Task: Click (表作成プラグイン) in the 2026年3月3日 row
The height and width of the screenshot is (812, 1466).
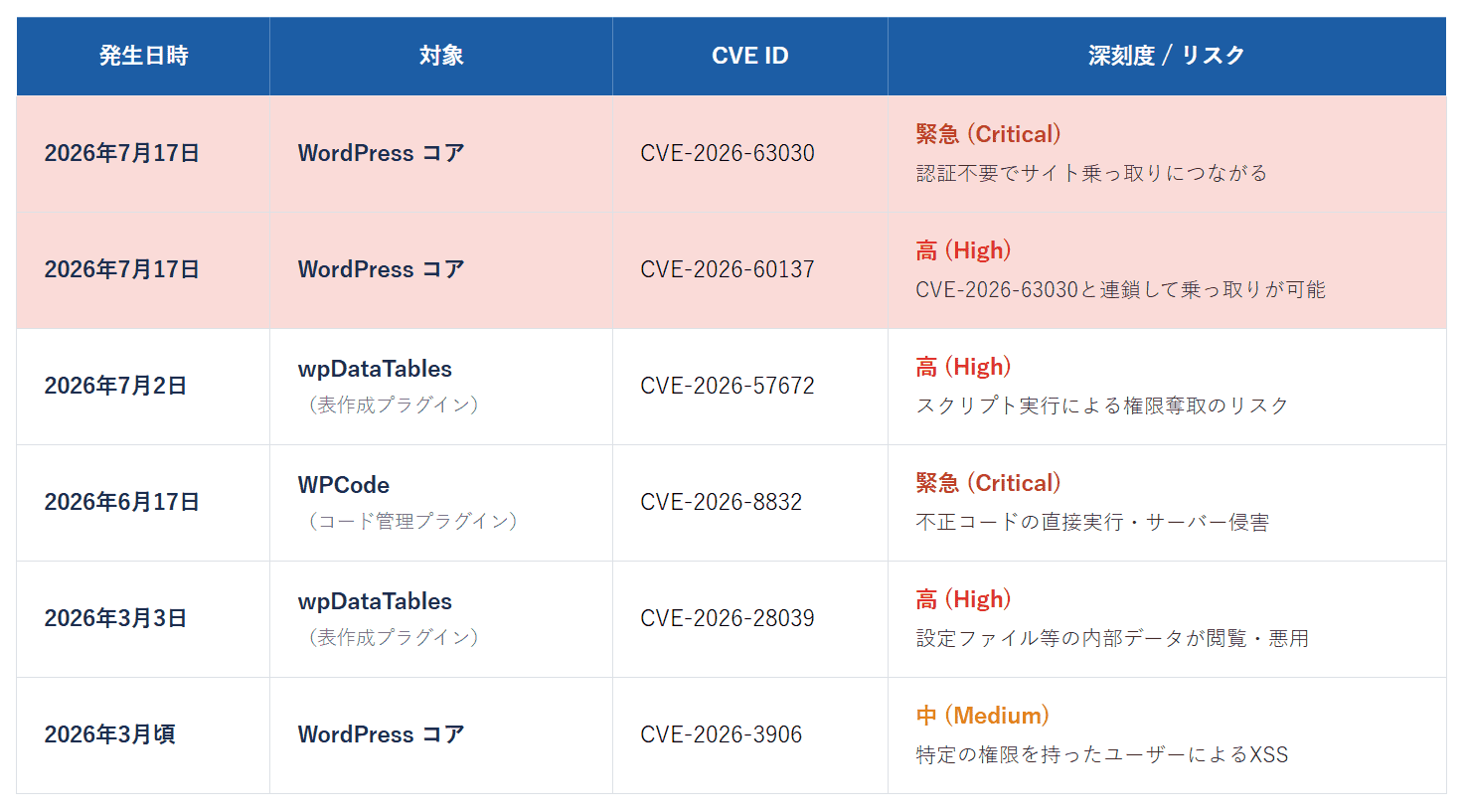Action: [394, 637]
